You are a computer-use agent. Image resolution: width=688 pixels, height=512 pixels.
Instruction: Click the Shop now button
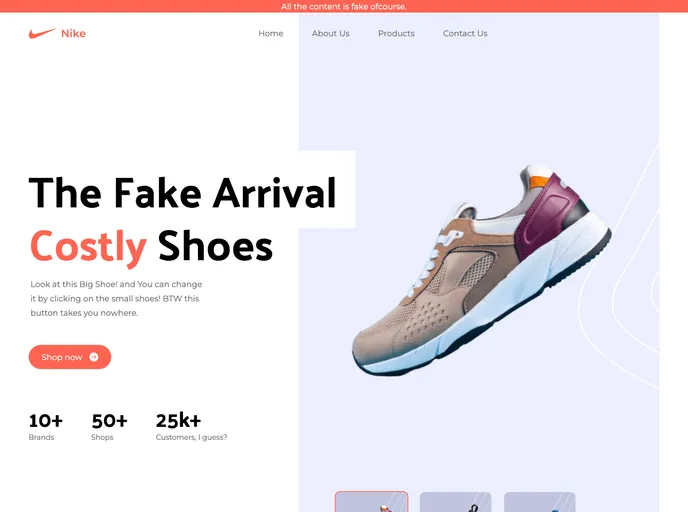(x=70, y=357)
